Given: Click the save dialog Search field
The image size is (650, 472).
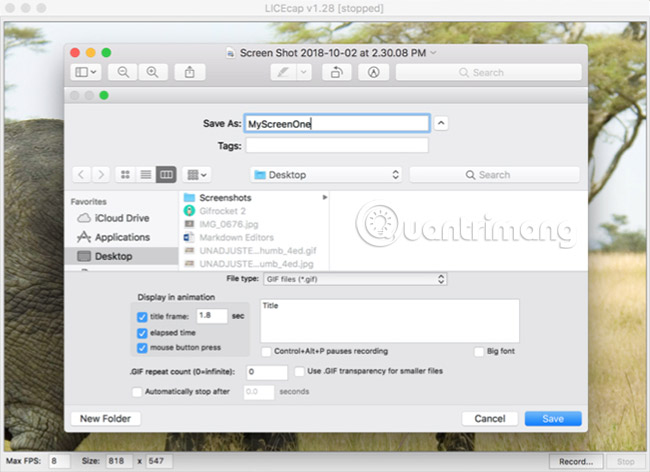Looking at the screenshot, I should pyautogui.click(x=495, y=174).
